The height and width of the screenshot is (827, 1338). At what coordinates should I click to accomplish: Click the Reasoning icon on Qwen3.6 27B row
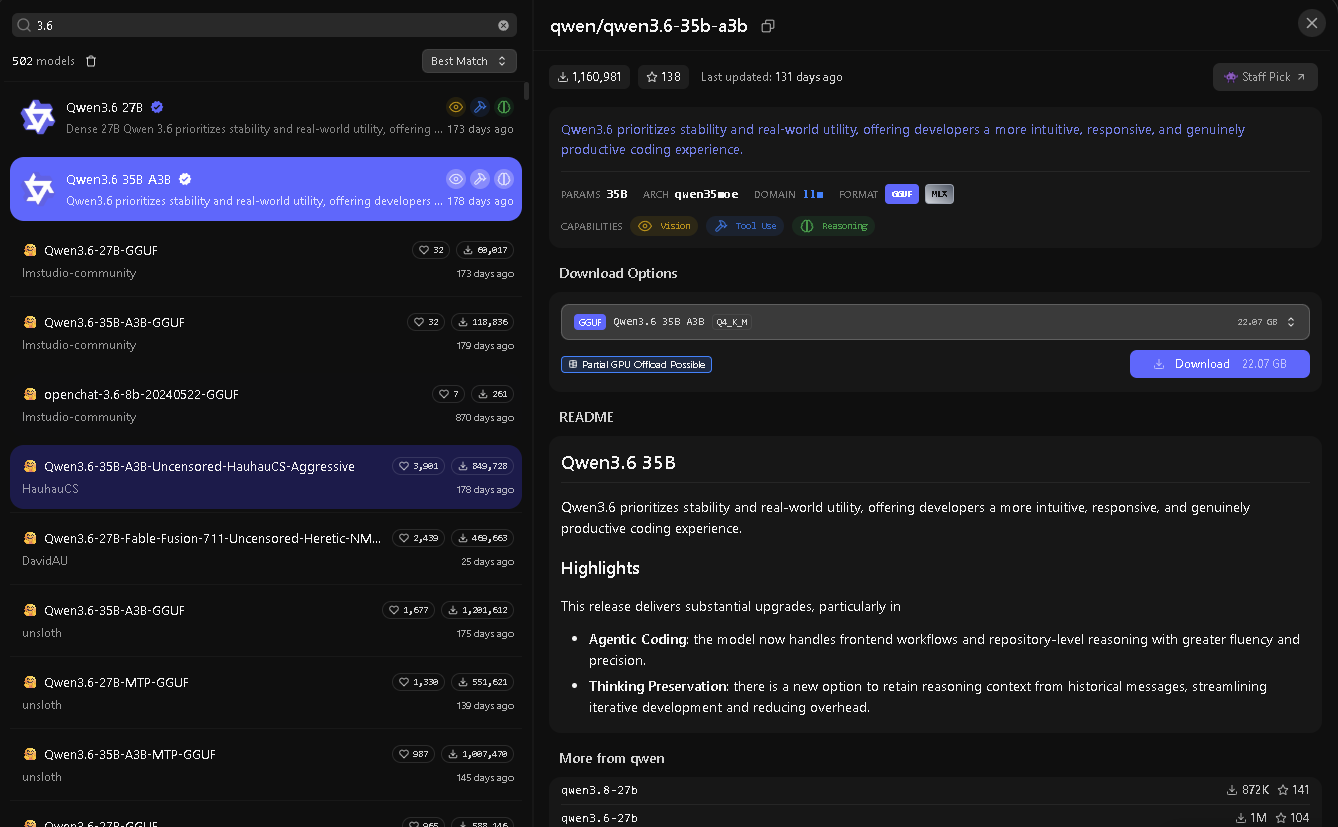point(504,107)
